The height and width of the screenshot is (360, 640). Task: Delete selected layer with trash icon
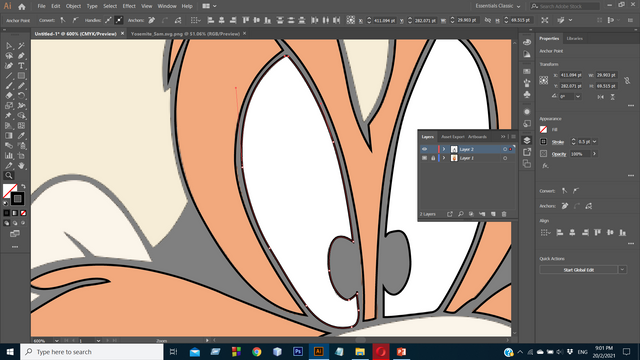504,214
